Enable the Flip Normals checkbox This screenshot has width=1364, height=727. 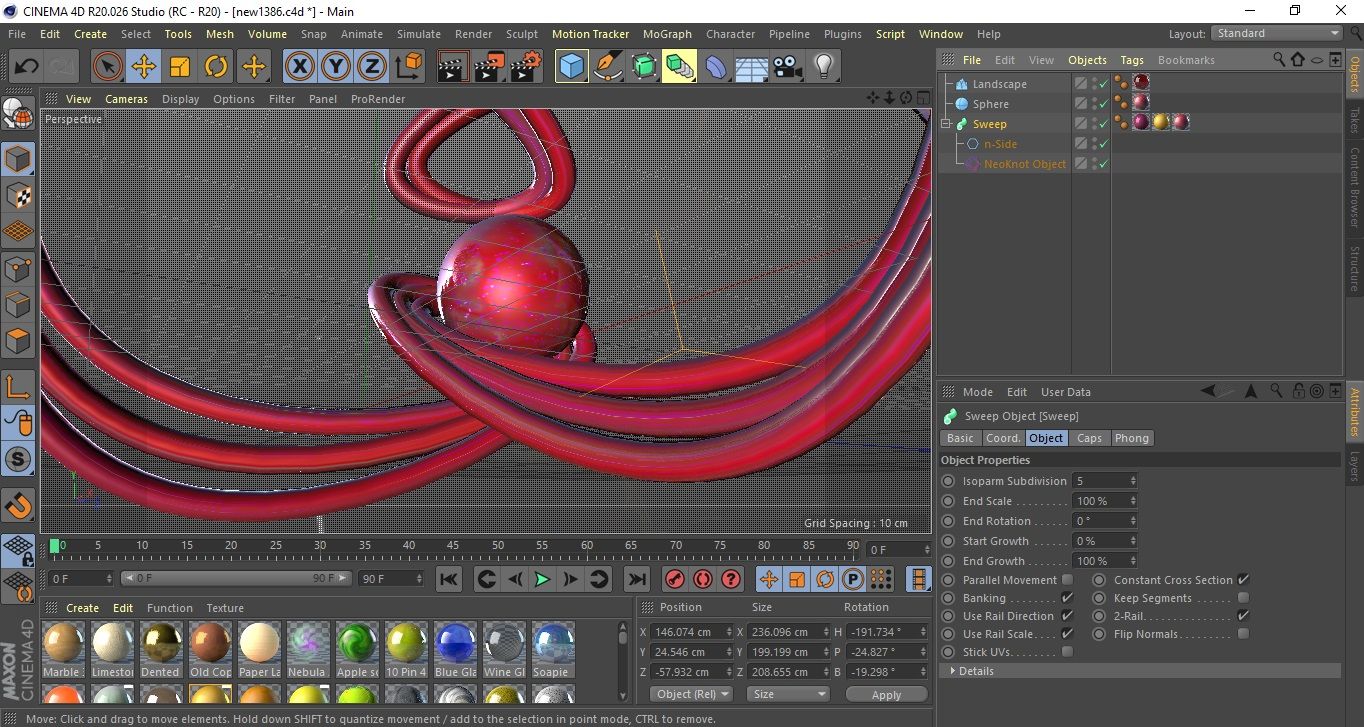tap(1243, 634)
